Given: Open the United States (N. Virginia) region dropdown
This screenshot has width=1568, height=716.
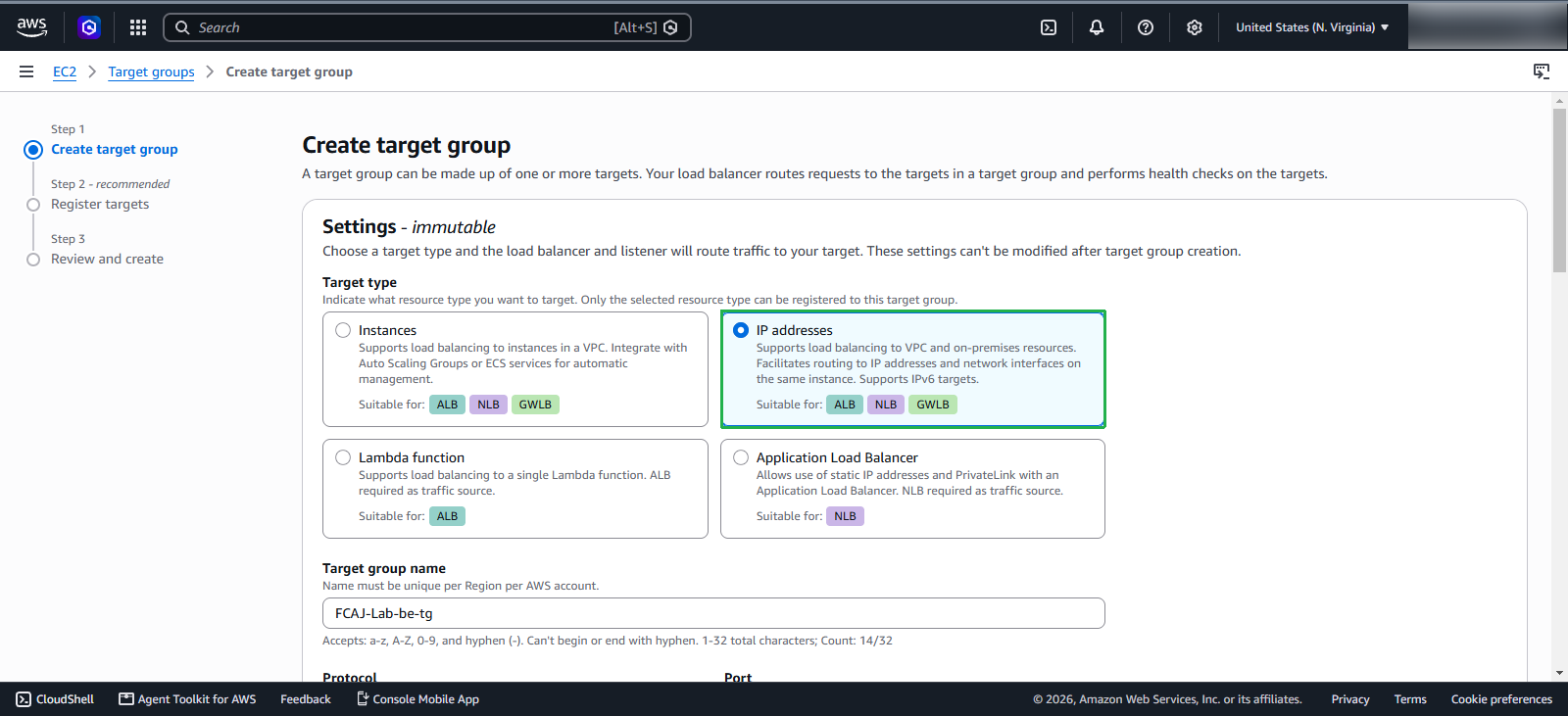Looking at the screenshot, I should tap(1312, 27).
